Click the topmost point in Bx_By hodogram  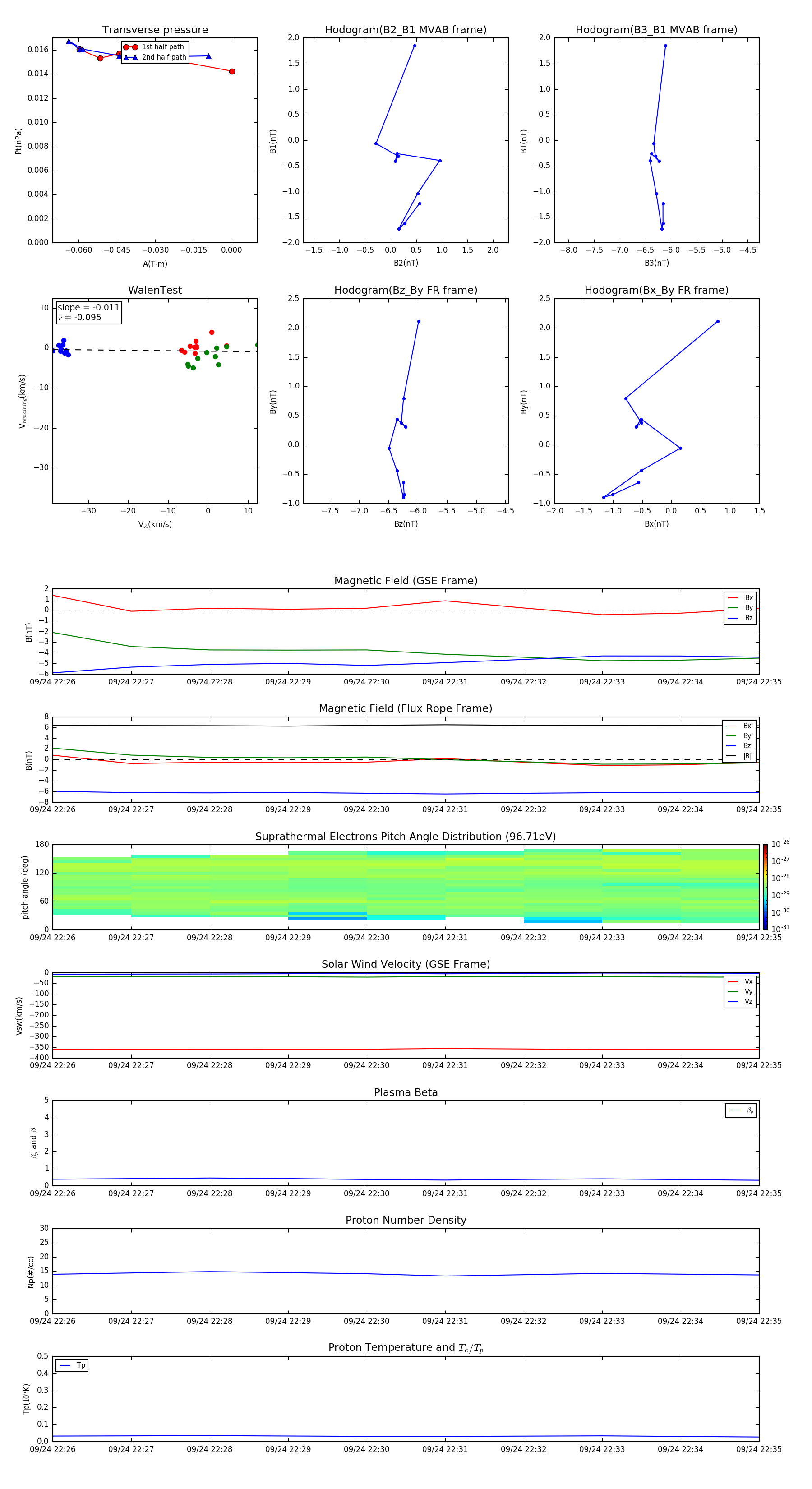pos(718,321)
